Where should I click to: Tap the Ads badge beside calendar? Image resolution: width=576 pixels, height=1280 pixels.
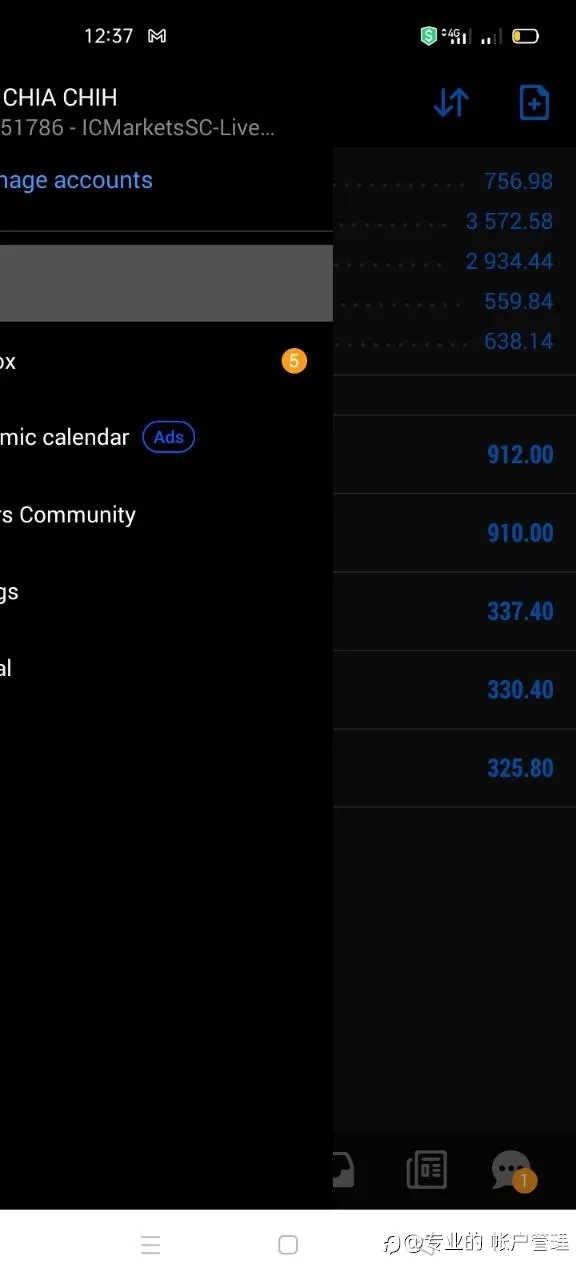pos(169,437)
